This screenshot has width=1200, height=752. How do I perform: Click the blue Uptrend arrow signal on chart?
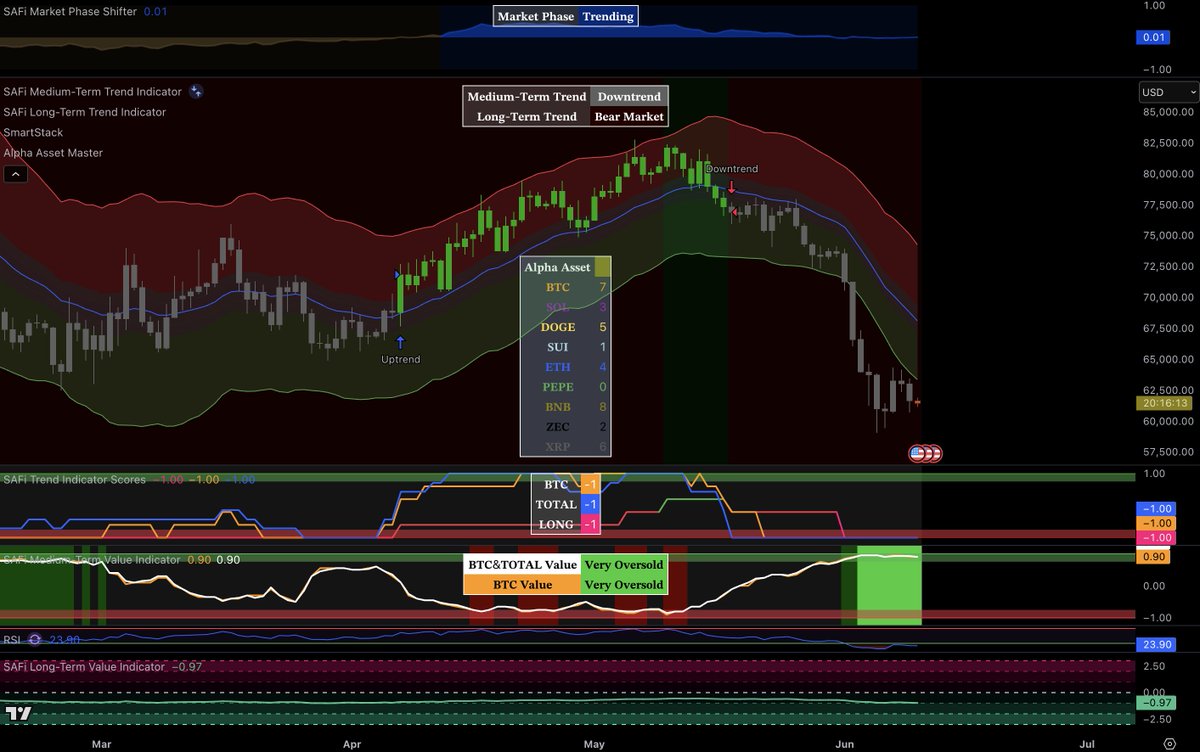coord(400,342)
